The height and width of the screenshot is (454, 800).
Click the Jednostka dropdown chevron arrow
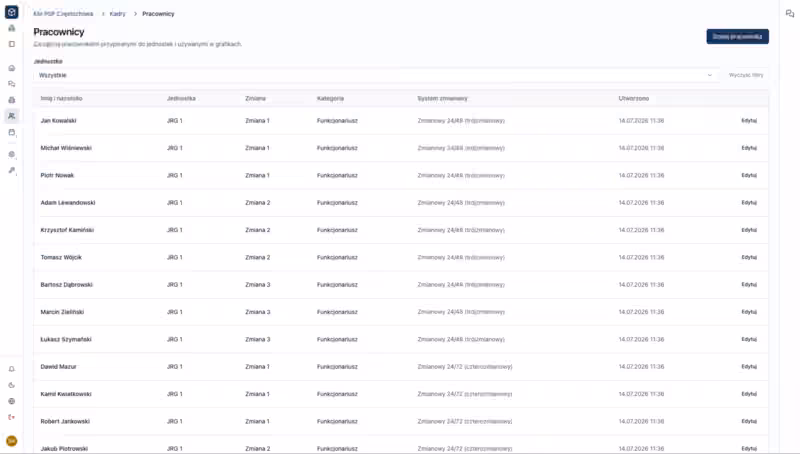pos(710,75)
